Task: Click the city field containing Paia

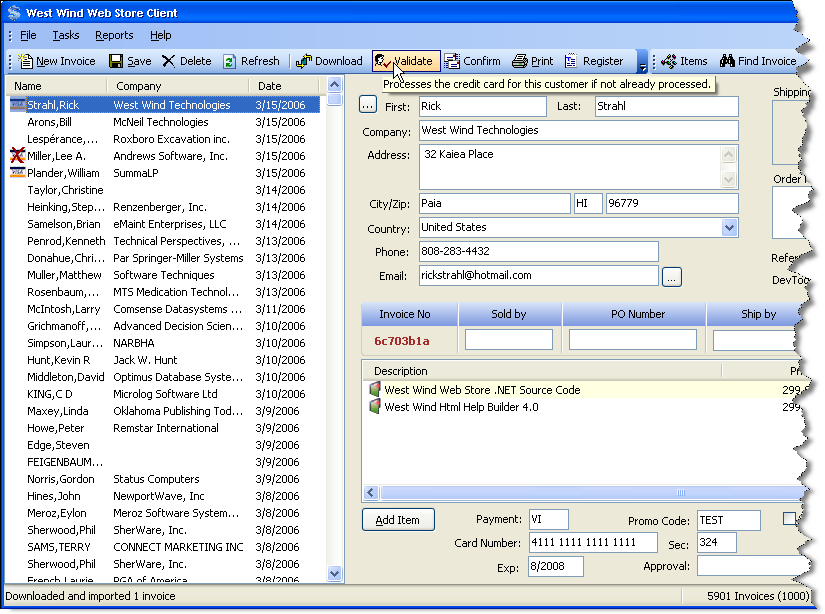Action: [x=495, y=204]
